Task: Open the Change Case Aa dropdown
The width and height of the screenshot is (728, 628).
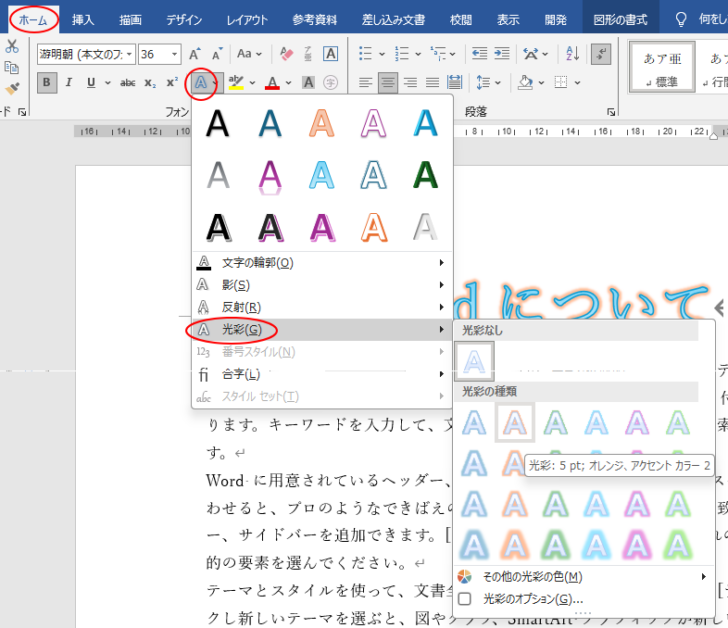Action: [x=249, y=54]
